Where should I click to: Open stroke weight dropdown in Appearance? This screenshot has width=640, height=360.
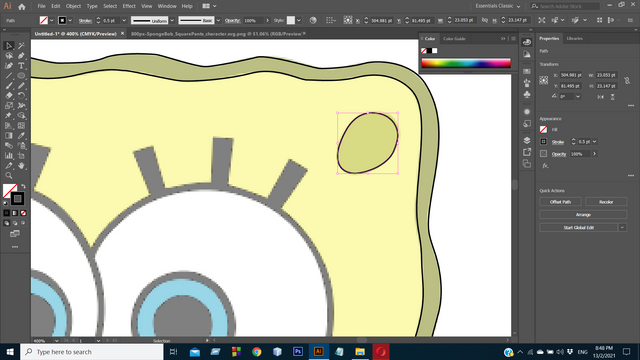(x=595, y=142)
